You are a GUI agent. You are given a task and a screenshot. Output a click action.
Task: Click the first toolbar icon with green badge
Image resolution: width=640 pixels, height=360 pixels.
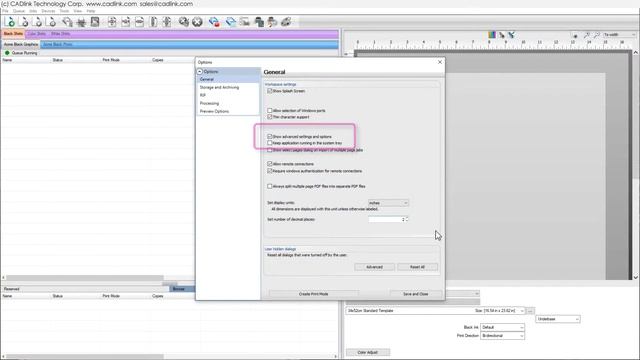point(10,22)
